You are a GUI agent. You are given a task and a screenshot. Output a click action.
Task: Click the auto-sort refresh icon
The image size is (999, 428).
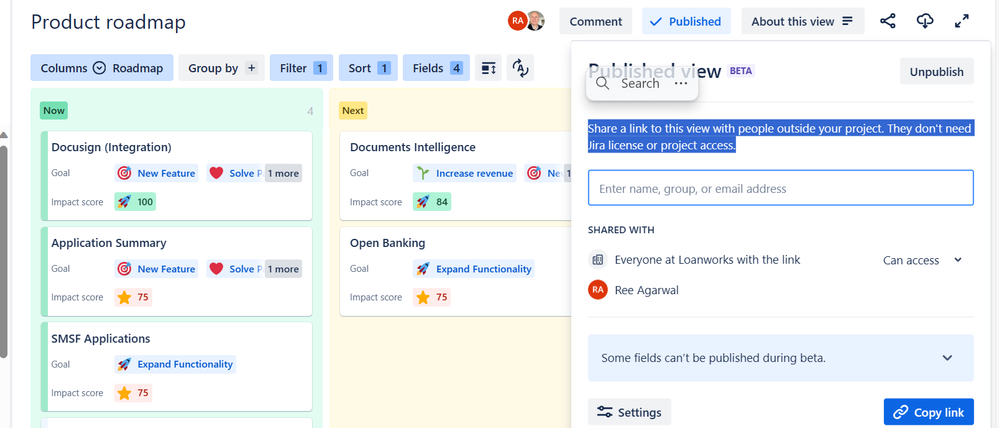click(521, 68)
